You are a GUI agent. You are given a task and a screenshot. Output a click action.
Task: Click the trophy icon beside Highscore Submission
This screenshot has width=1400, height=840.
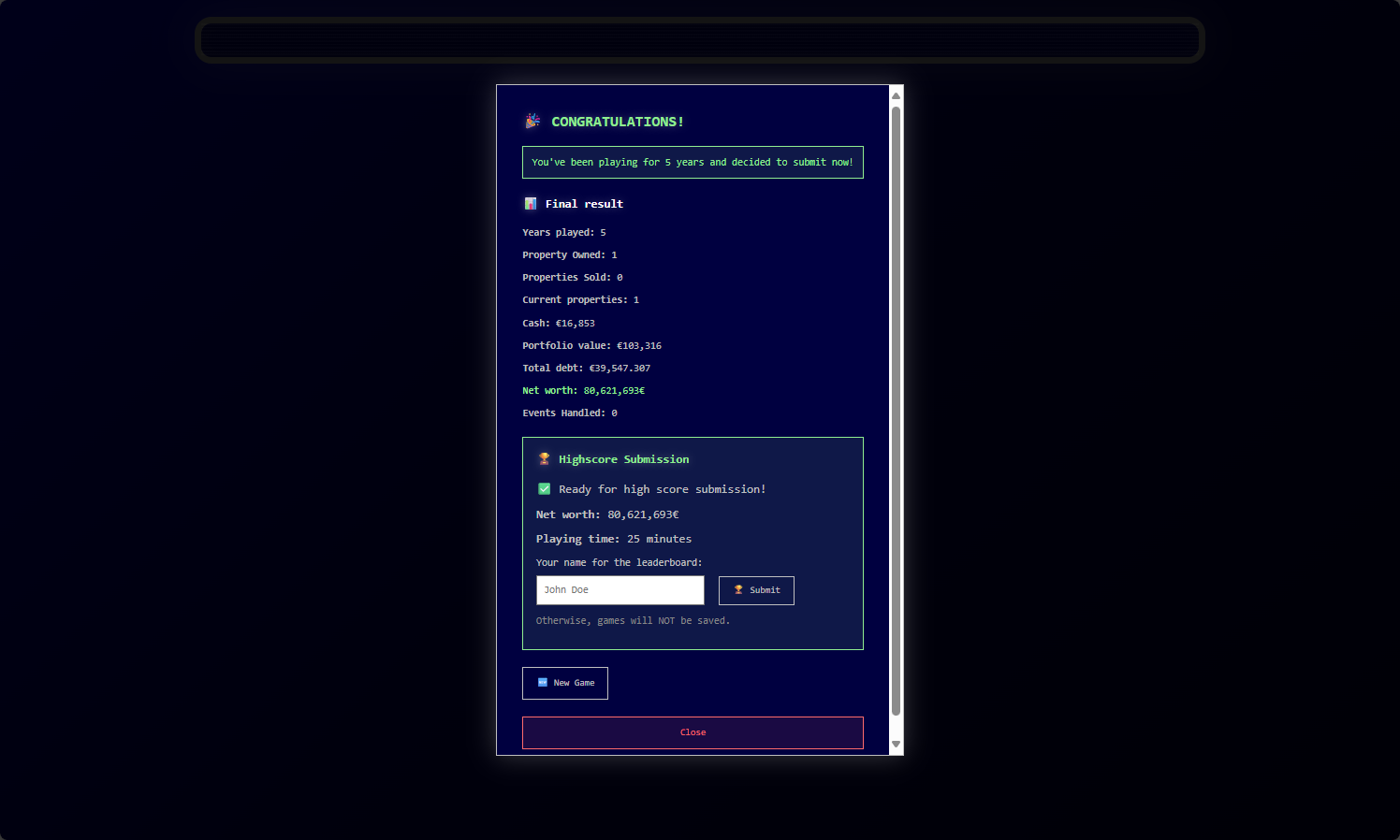tap(544, 459)
